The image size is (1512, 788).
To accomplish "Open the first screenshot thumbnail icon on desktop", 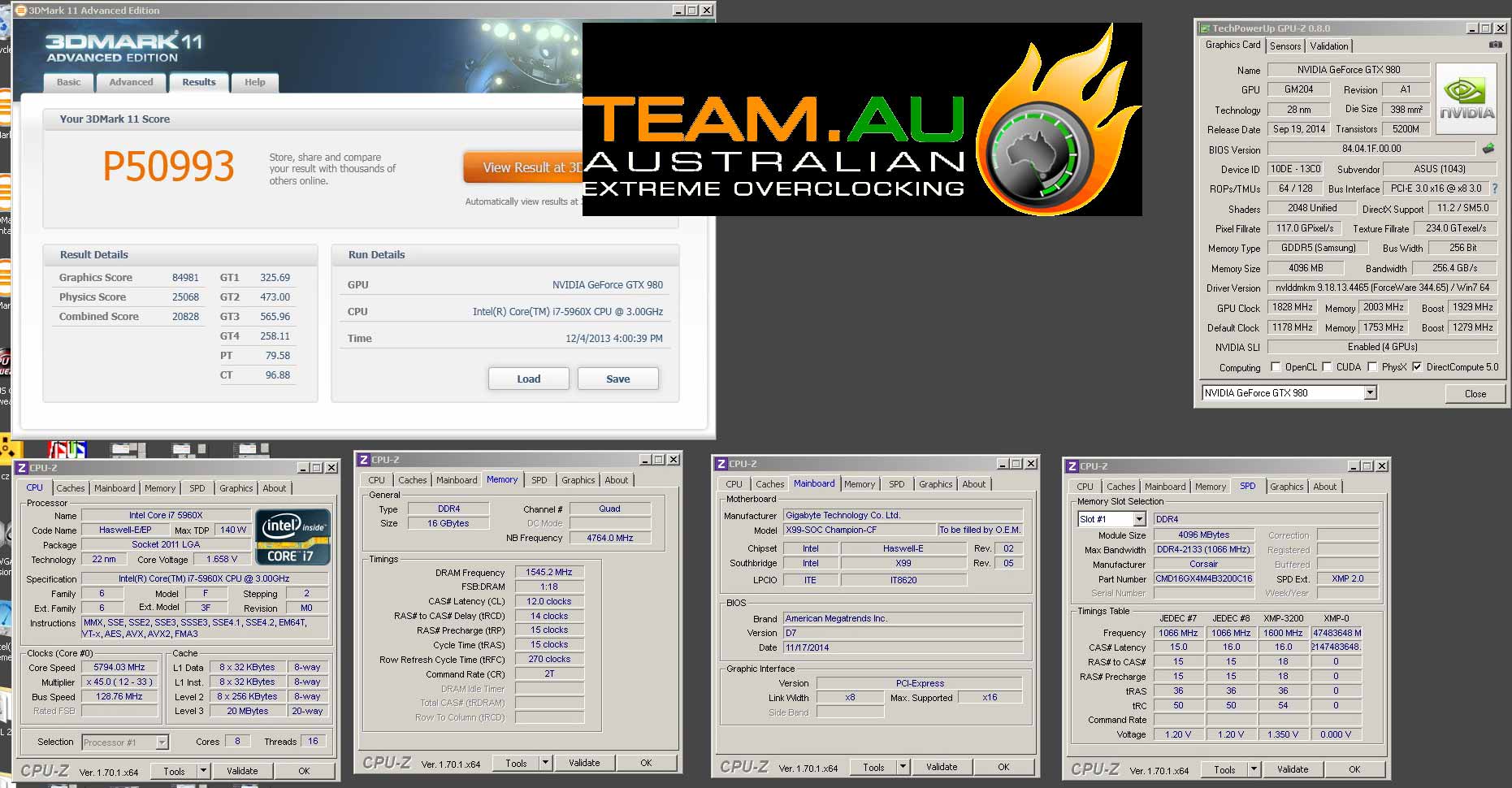I will click(x=128, y=448).
